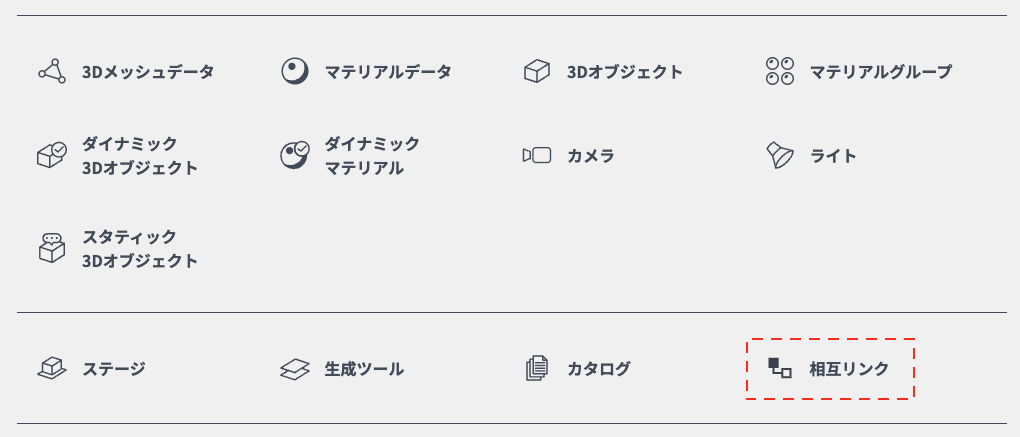This screenshot has height=437, width=1020.
Task: Open the マテリアルデータ text link
Action: click(388, 72)
